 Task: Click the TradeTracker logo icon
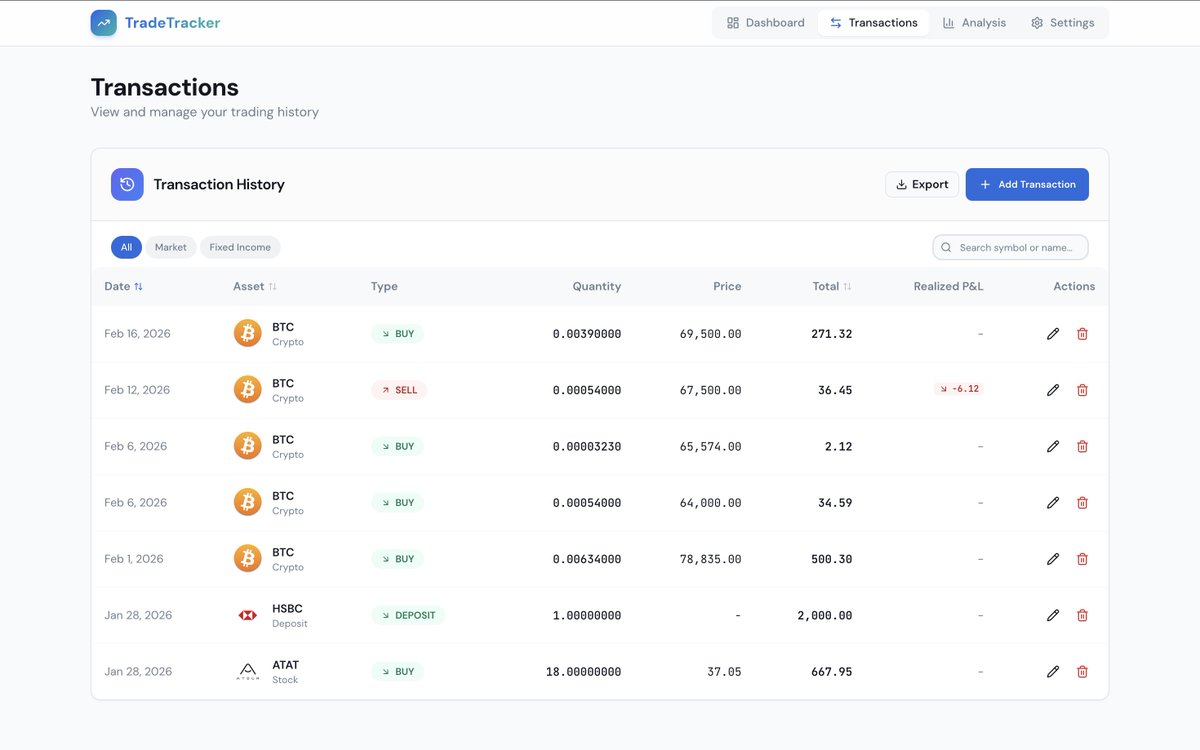click(103, 22)
